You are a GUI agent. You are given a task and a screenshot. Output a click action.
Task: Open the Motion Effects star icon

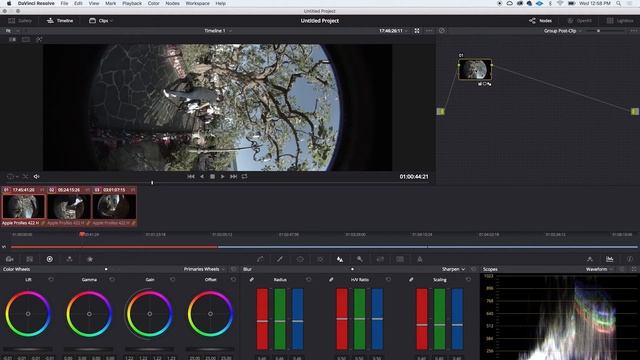(x=90, y=259)
